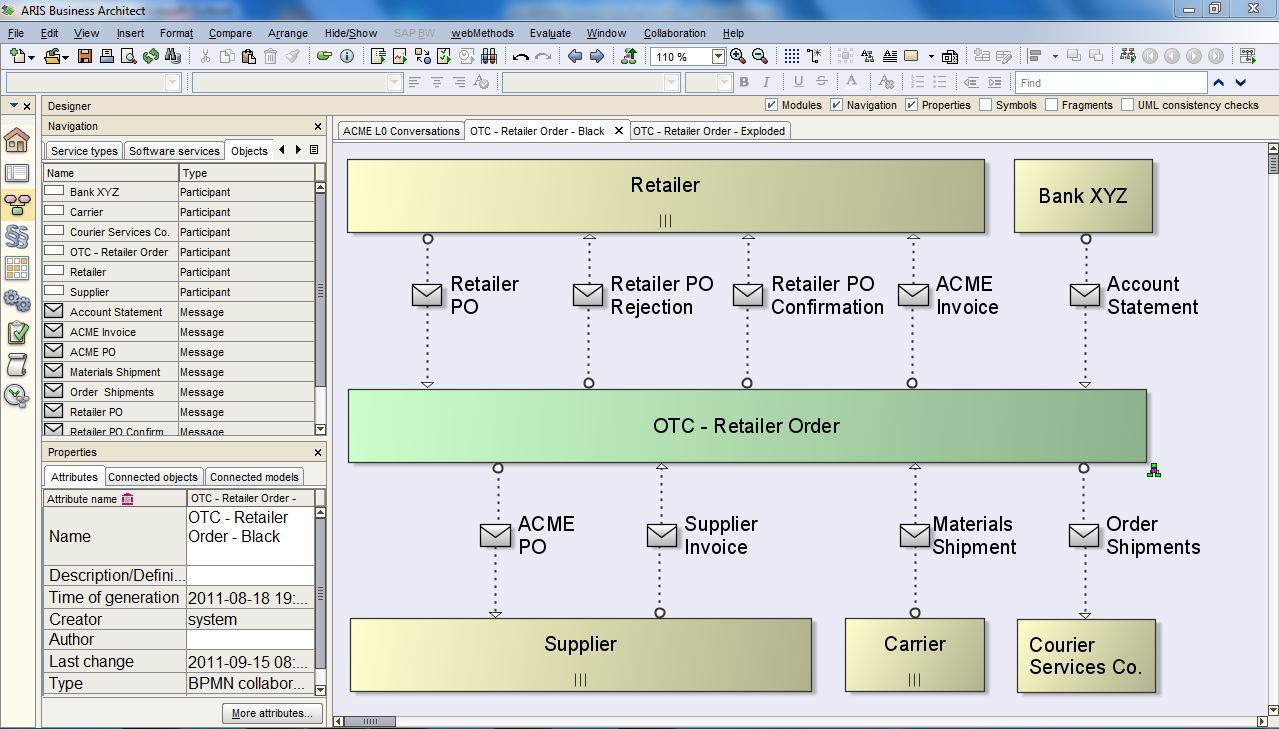Close the Properties panel

(x=318, y=452)
